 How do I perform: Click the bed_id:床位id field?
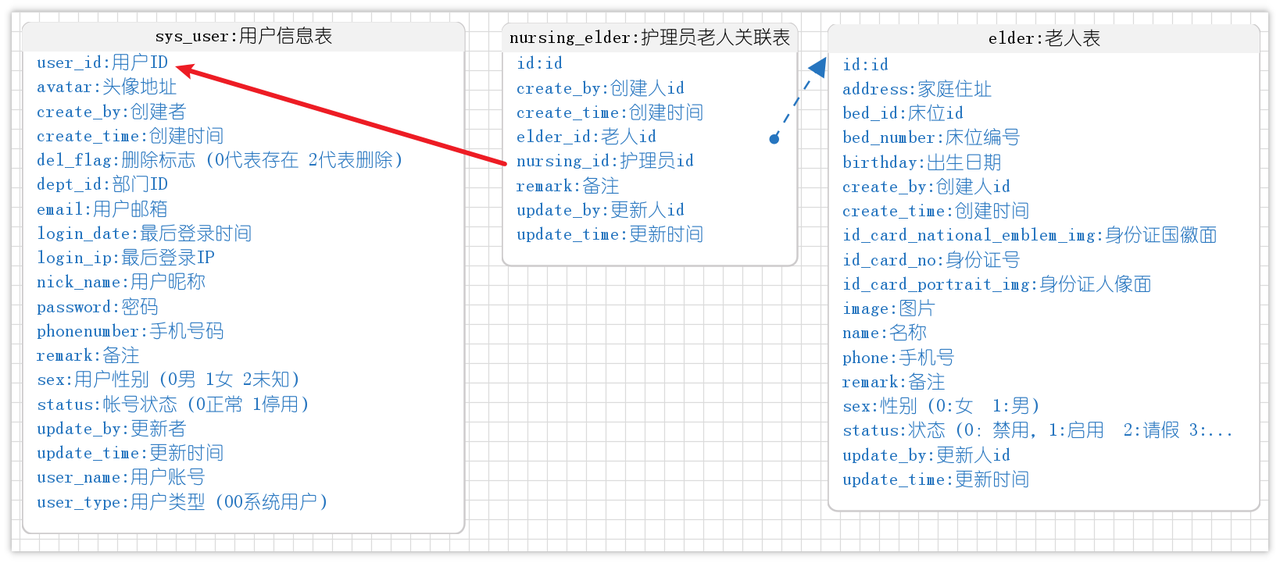(903, 113)
